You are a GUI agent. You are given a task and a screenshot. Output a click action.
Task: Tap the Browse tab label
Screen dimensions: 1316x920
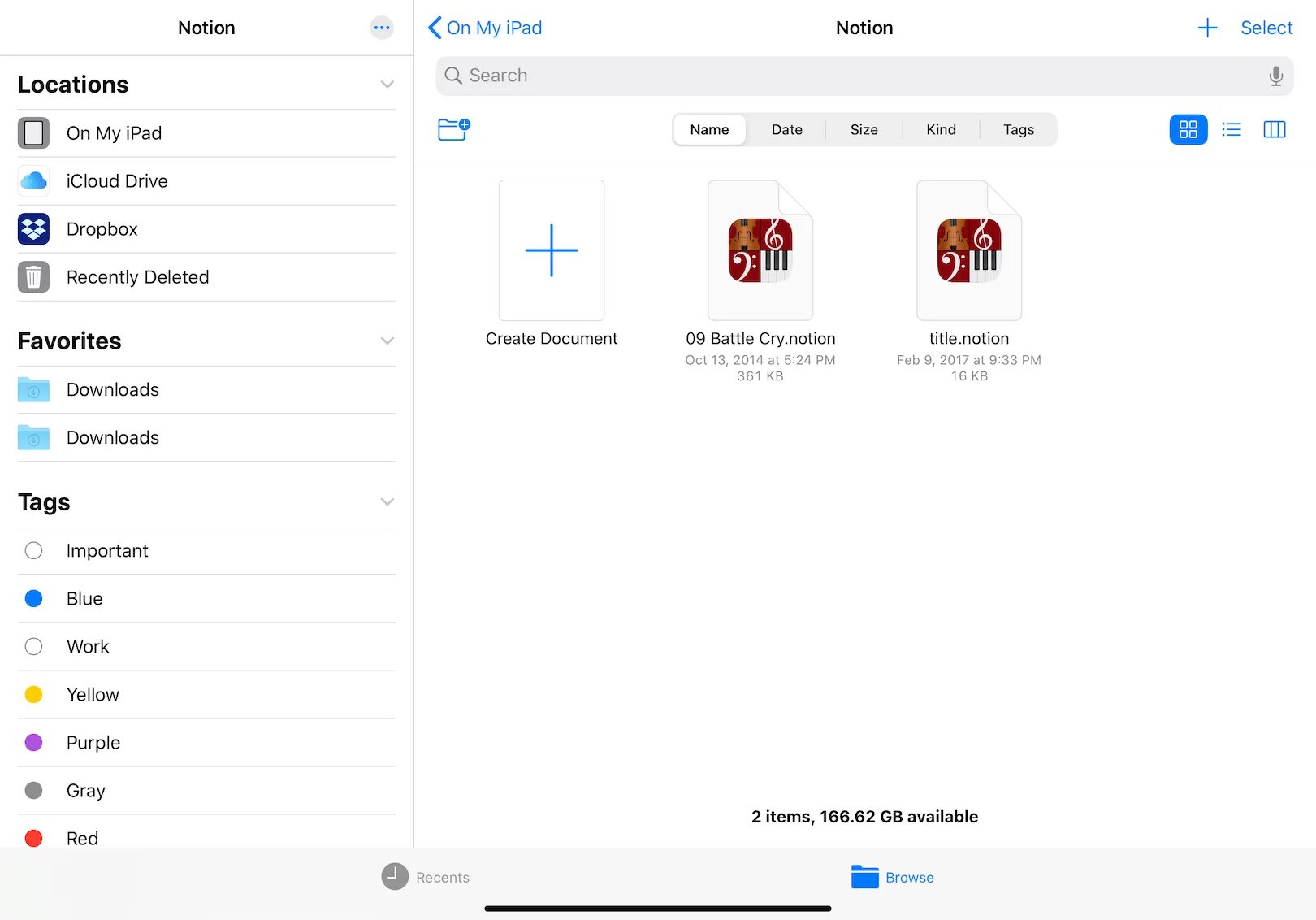click(910, 878)
